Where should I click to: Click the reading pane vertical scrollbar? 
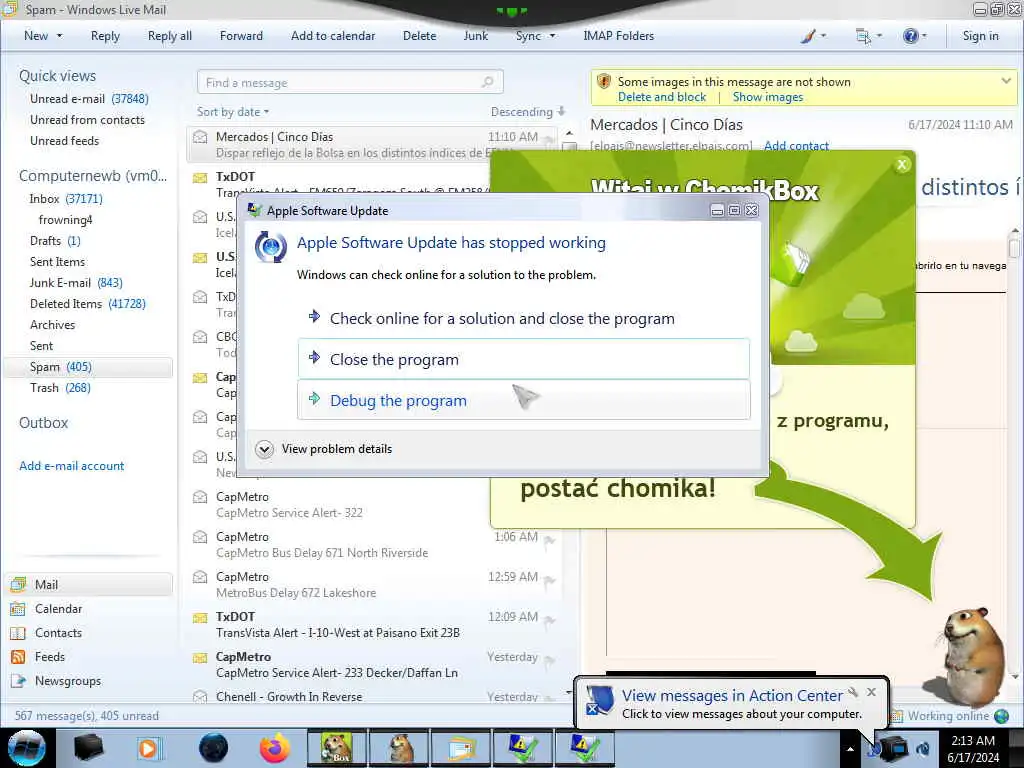(1014, 453)
